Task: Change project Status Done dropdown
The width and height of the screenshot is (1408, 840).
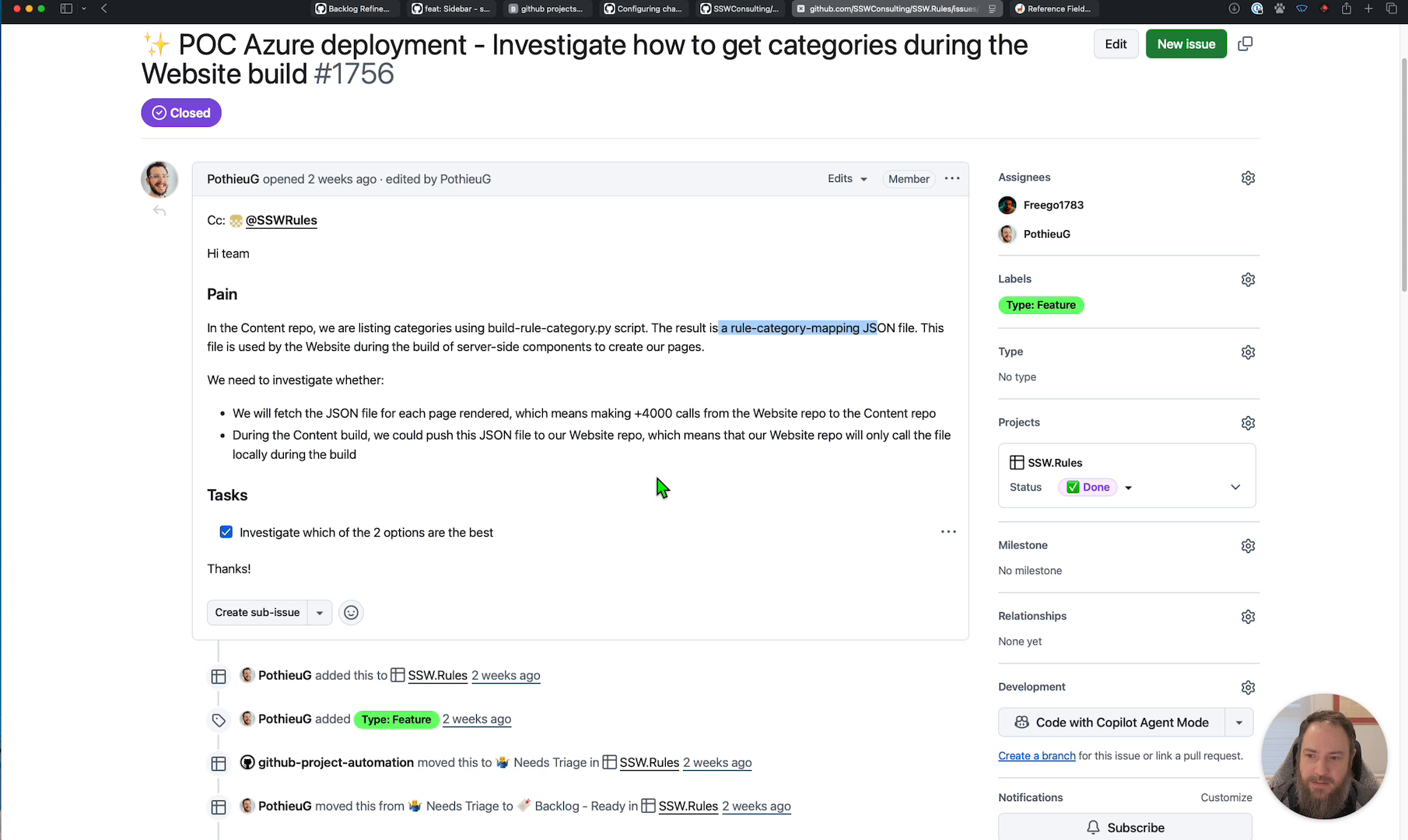Action: (1095, 488)
